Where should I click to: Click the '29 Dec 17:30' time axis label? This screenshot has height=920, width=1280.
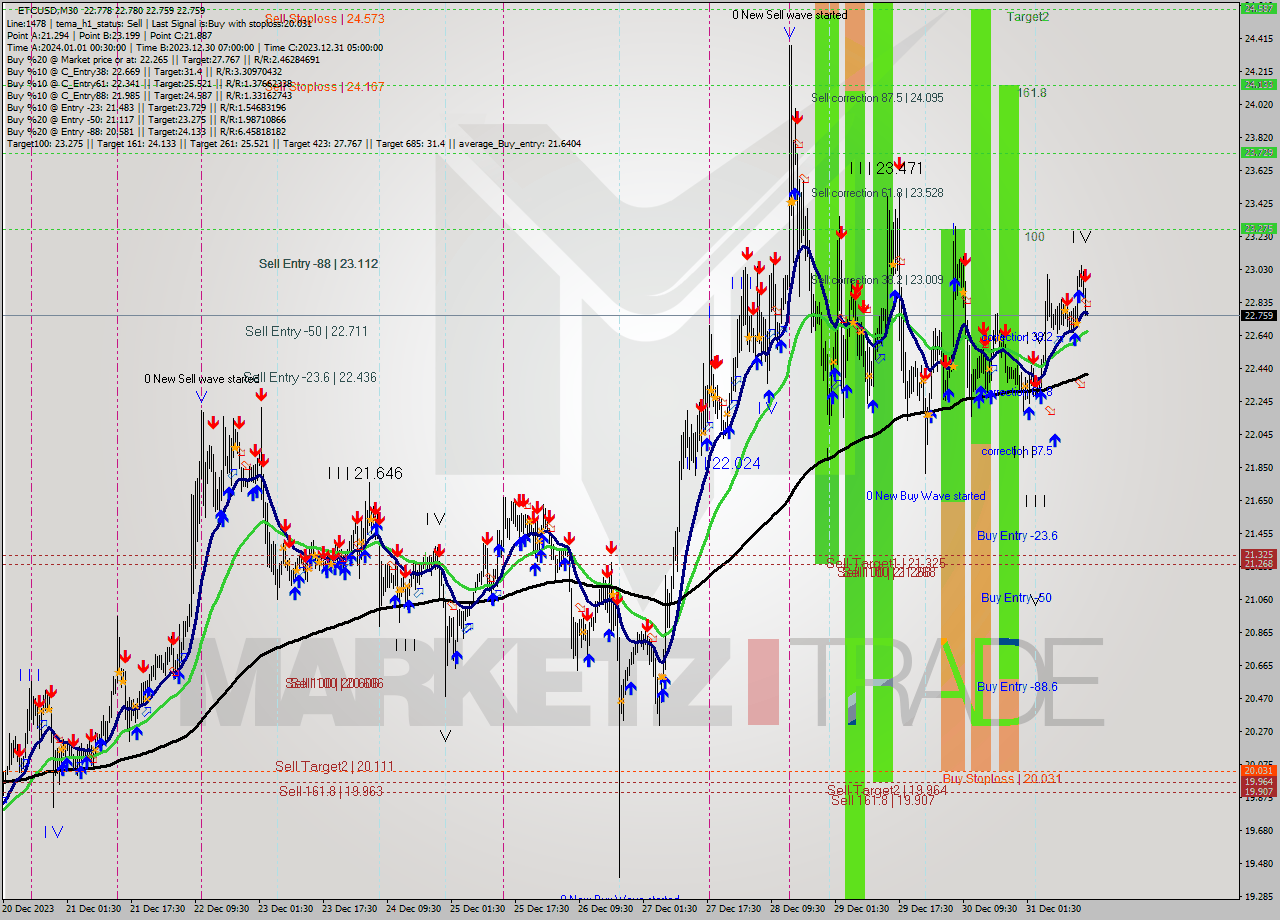click(x=925, y=909)
